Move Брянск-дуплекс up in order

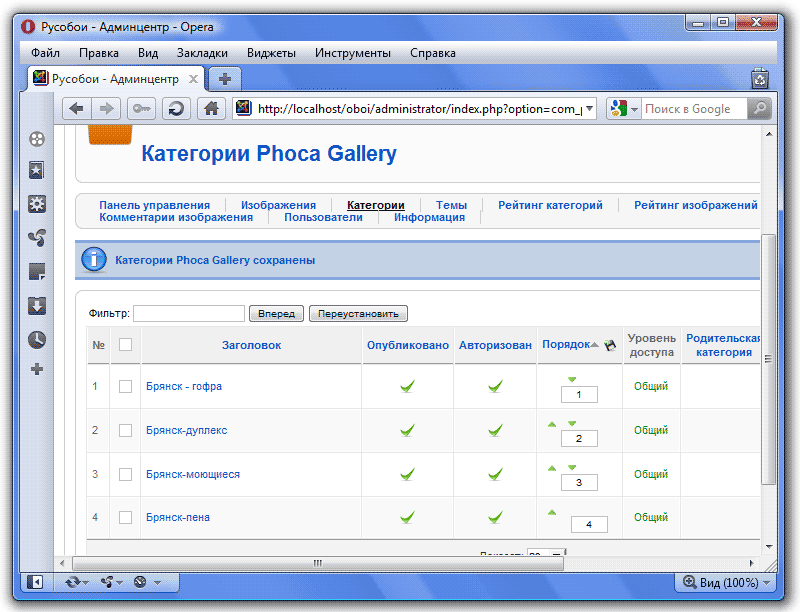coord(551,424)
